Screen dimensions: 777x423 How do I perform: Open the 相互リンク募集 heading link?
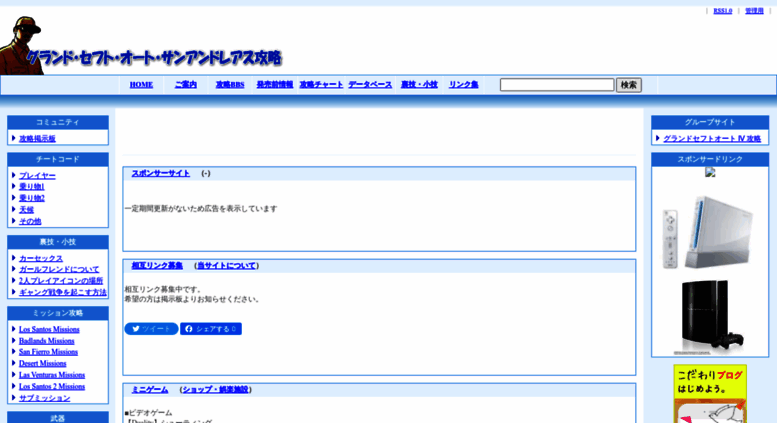(x=157, y=265)
